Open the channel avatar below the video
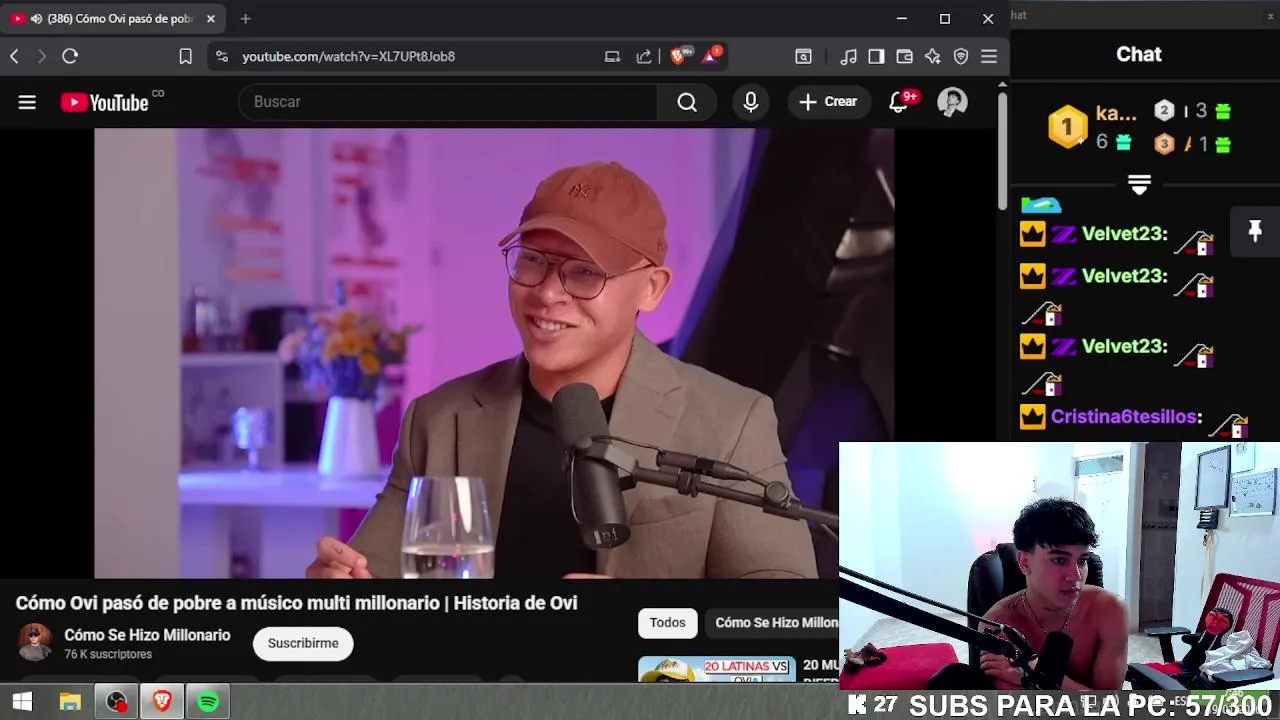The width and height of the screenshot is (1280, 720). [35, 643]
